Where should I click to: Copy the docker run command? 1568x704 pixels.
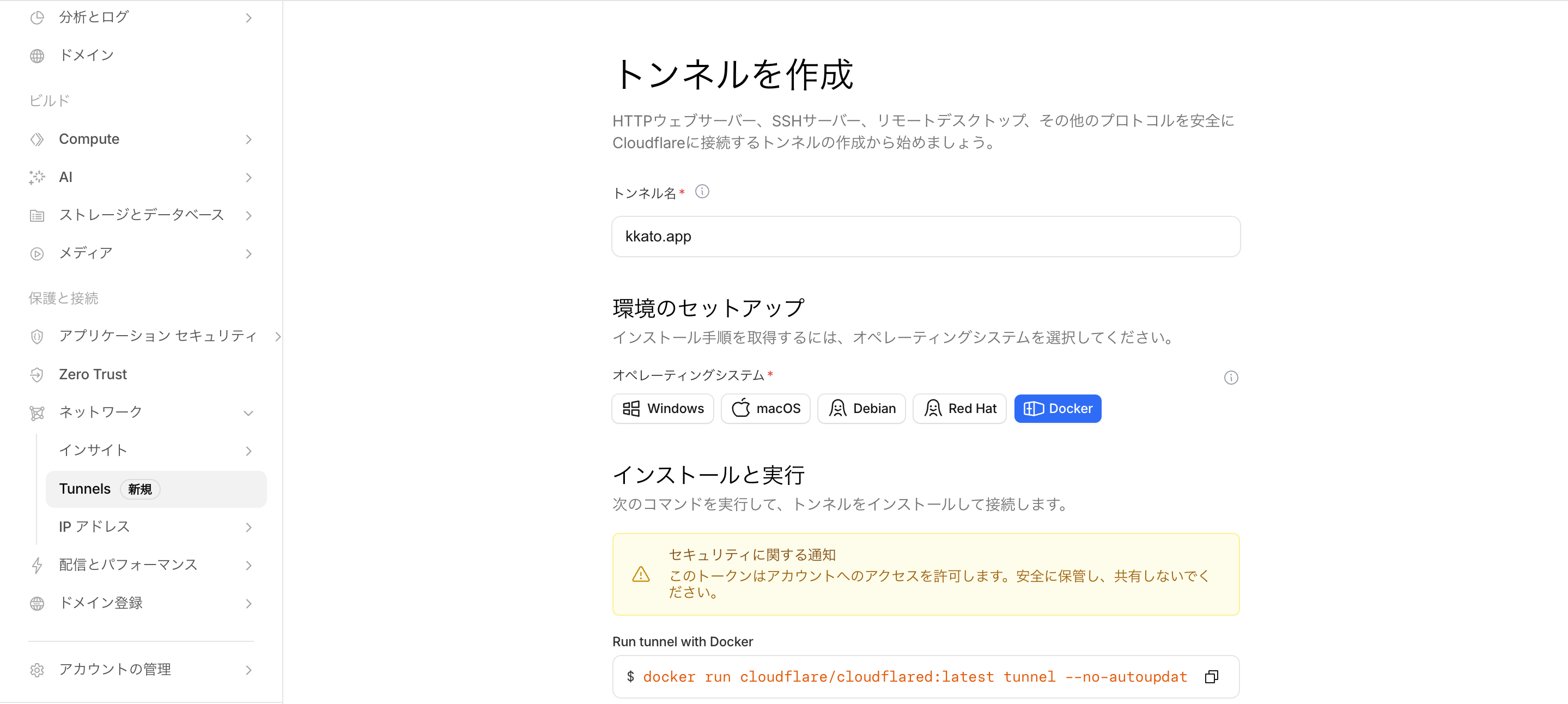[1211, 677]
